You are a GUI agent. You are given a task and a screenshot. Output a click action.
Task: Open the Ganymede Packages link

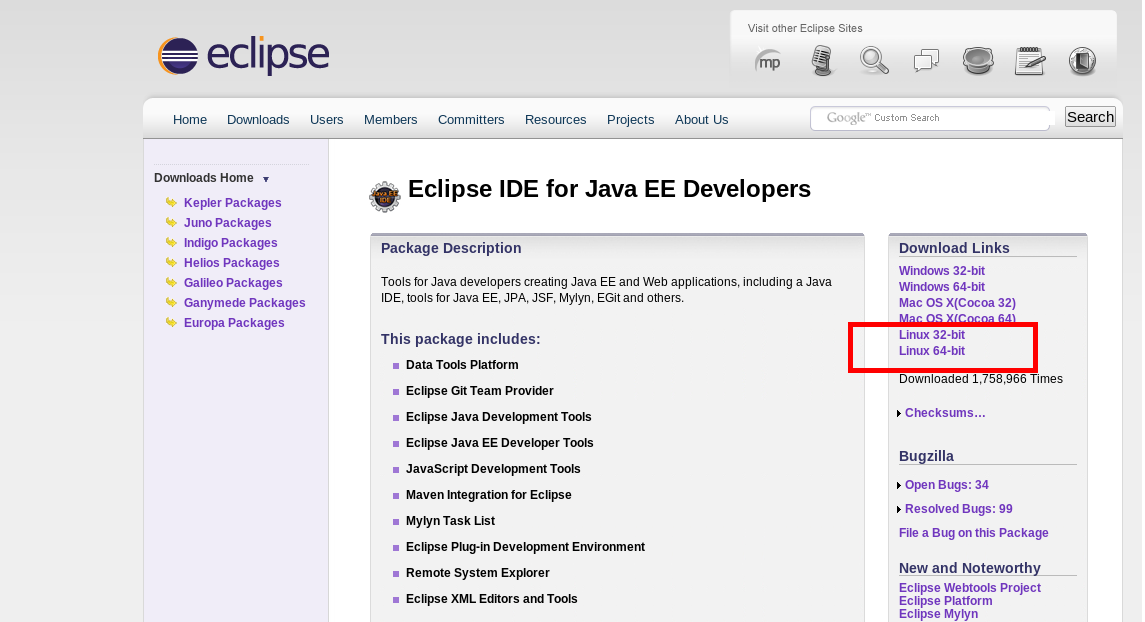coord(245,303)
